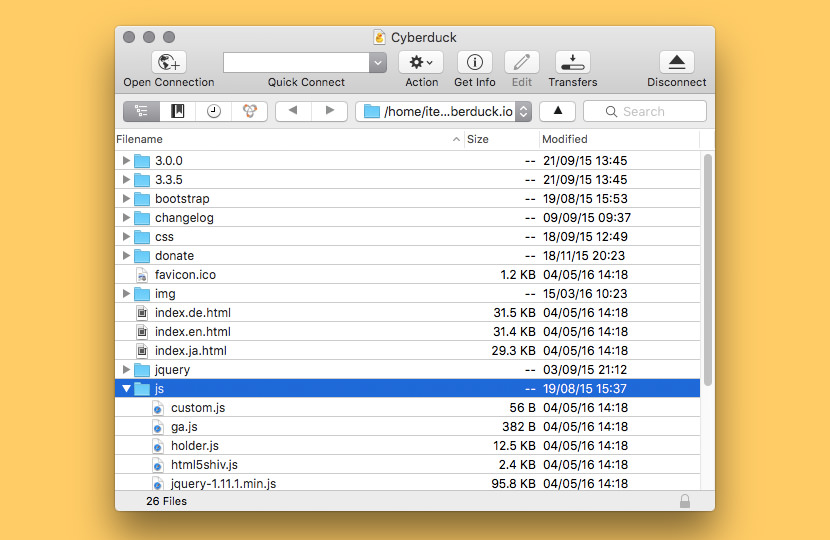The width and height of the screenshot is (830, 540).
Task: Switch to the History view
Action: (213, 111)
